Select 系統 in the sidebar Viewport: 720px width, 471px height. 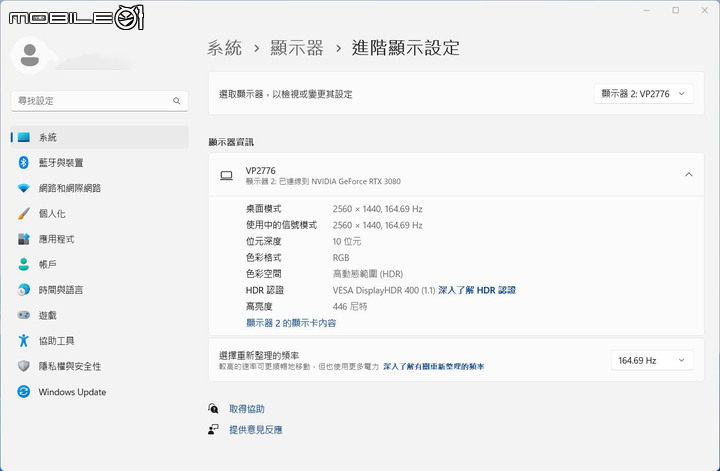pos(100,137)
